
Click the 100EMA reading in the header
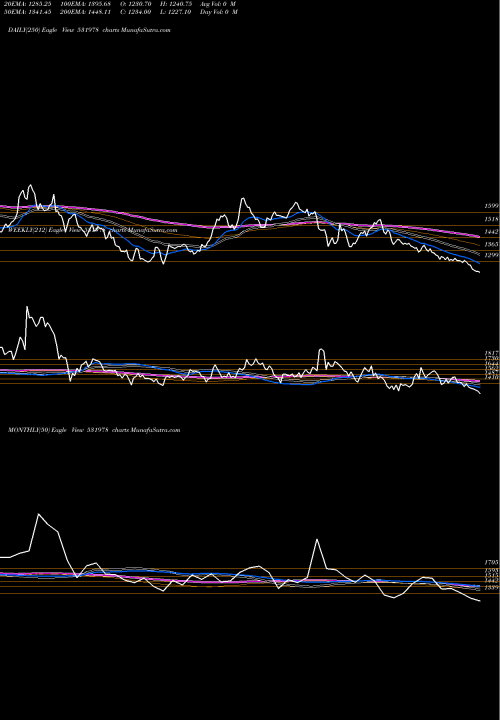85,4
